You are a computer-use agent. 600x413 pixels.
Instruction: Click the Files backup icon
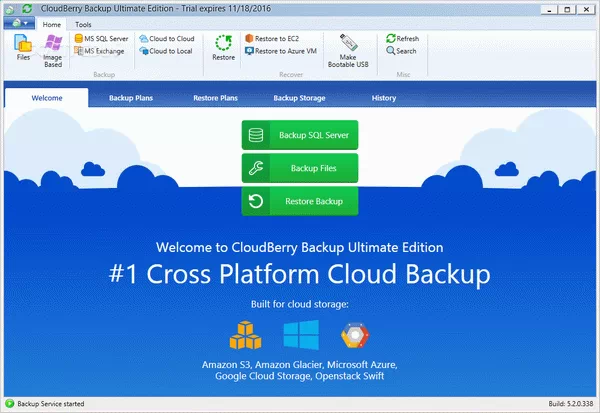pyautogui.click(x=23, y=47)
